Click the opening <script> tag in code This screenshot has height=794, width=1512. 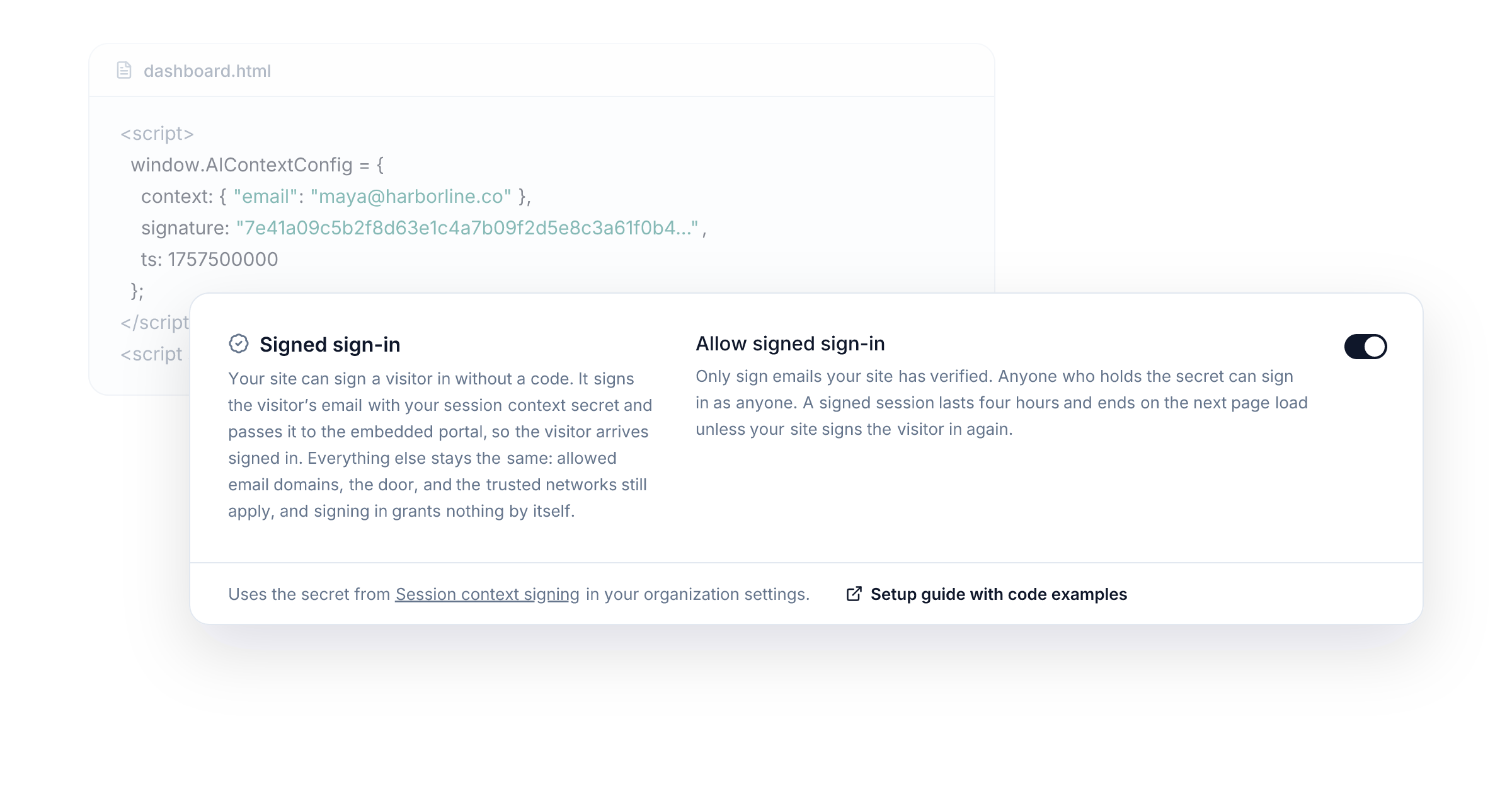pos(157,134)
